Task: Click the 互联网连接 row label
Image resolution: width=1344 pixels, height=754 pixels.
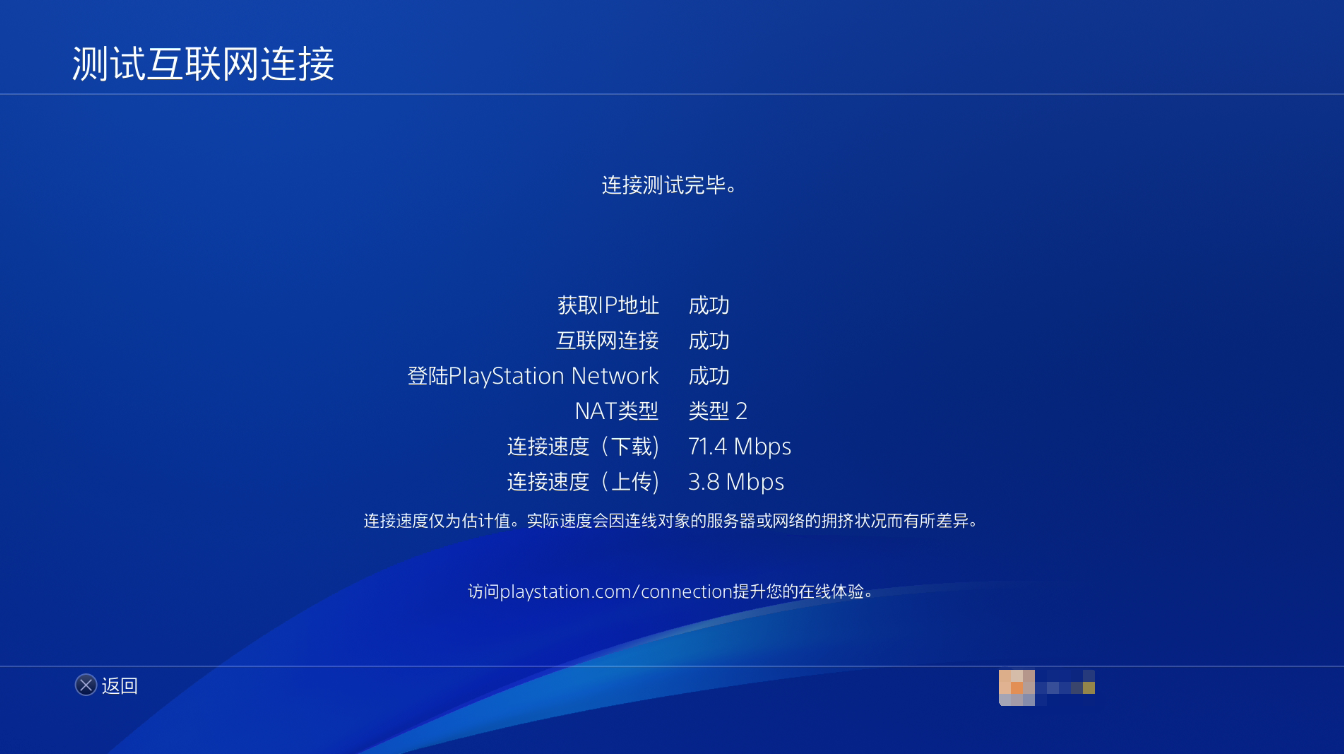Action: pos(608,340)
